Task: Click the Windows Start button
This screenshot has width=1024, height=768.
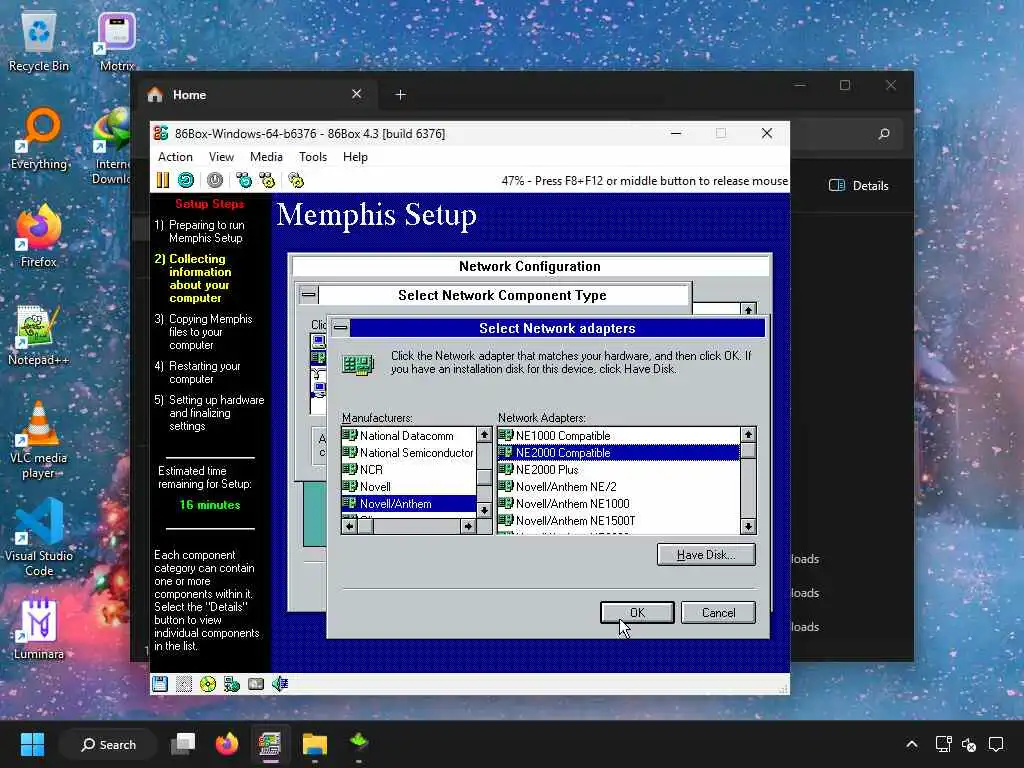Action: [32, 744]
